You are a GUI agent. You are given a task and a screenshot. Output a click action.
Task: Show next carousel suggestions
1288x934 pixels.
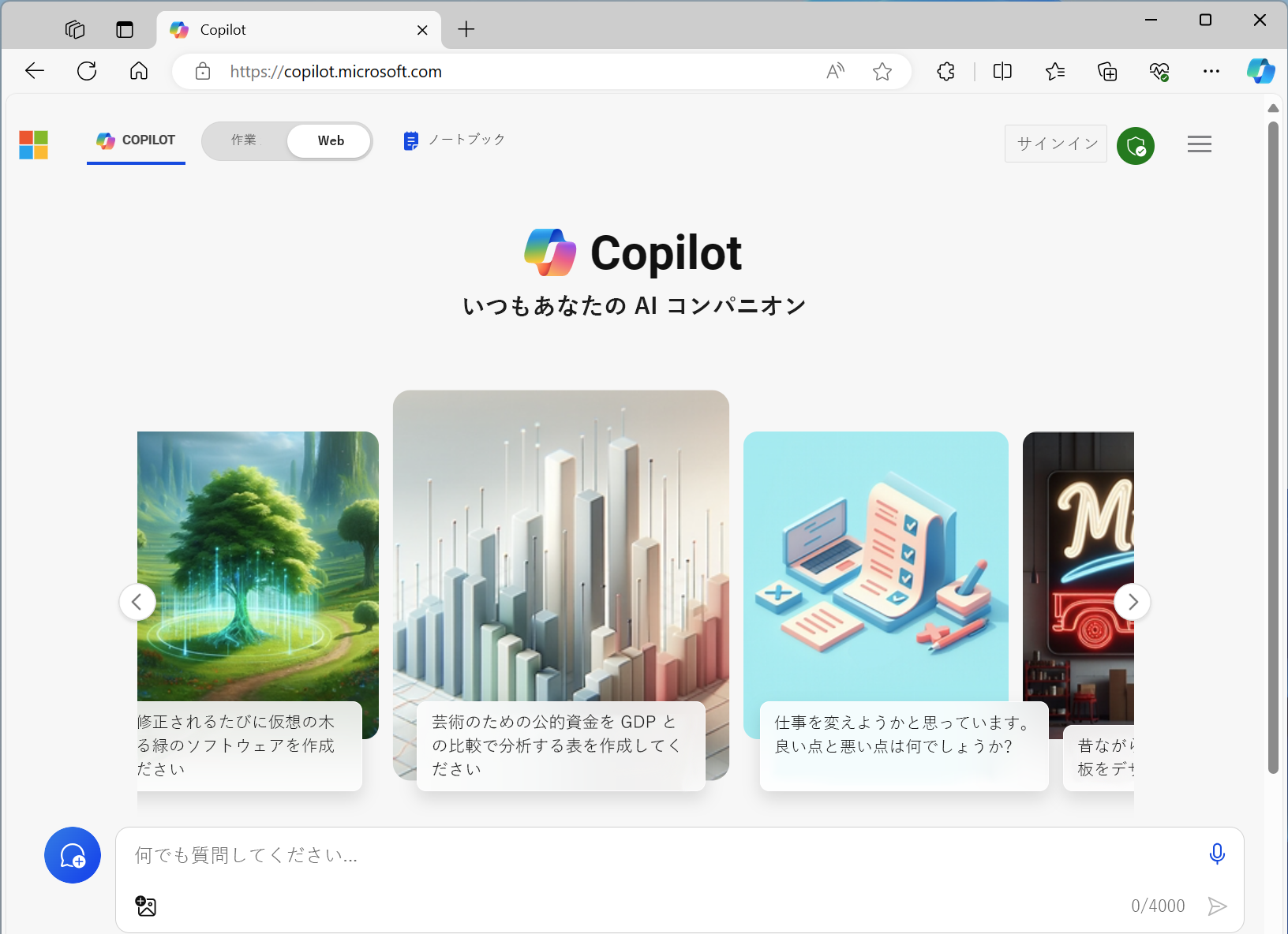tap(1133, 602)
